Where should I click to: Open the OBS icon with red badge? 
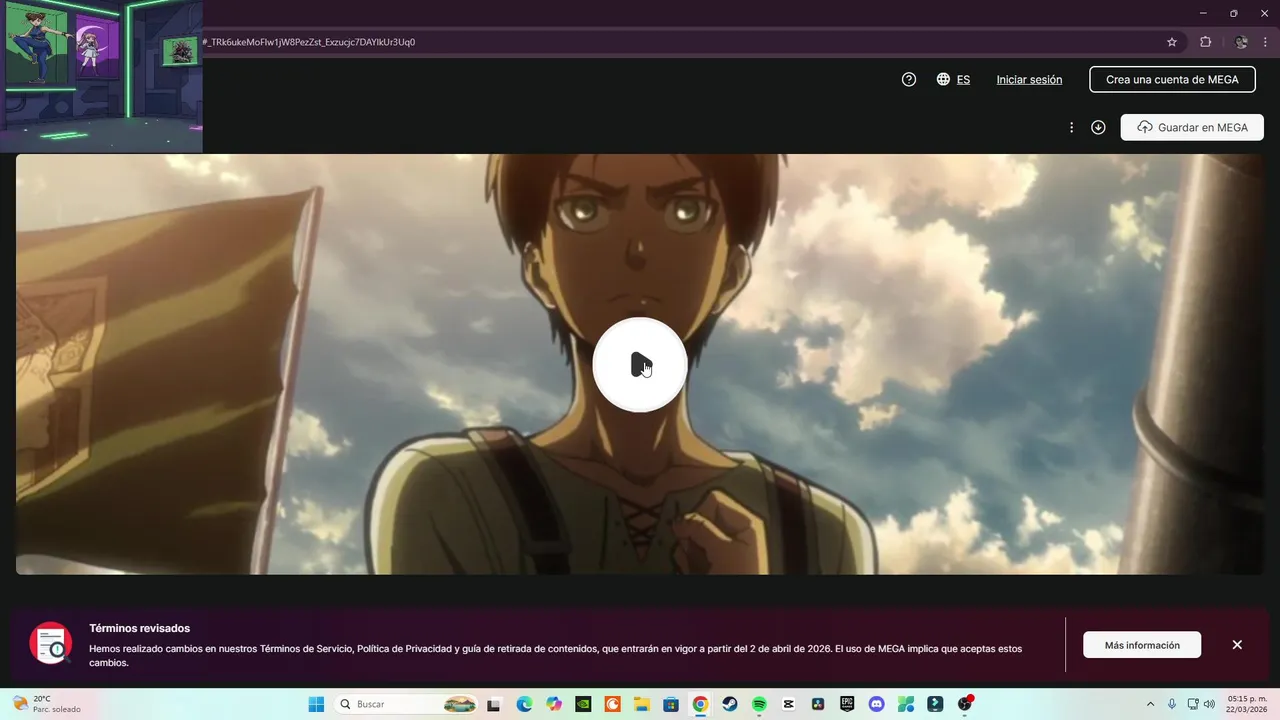point(965,703)
